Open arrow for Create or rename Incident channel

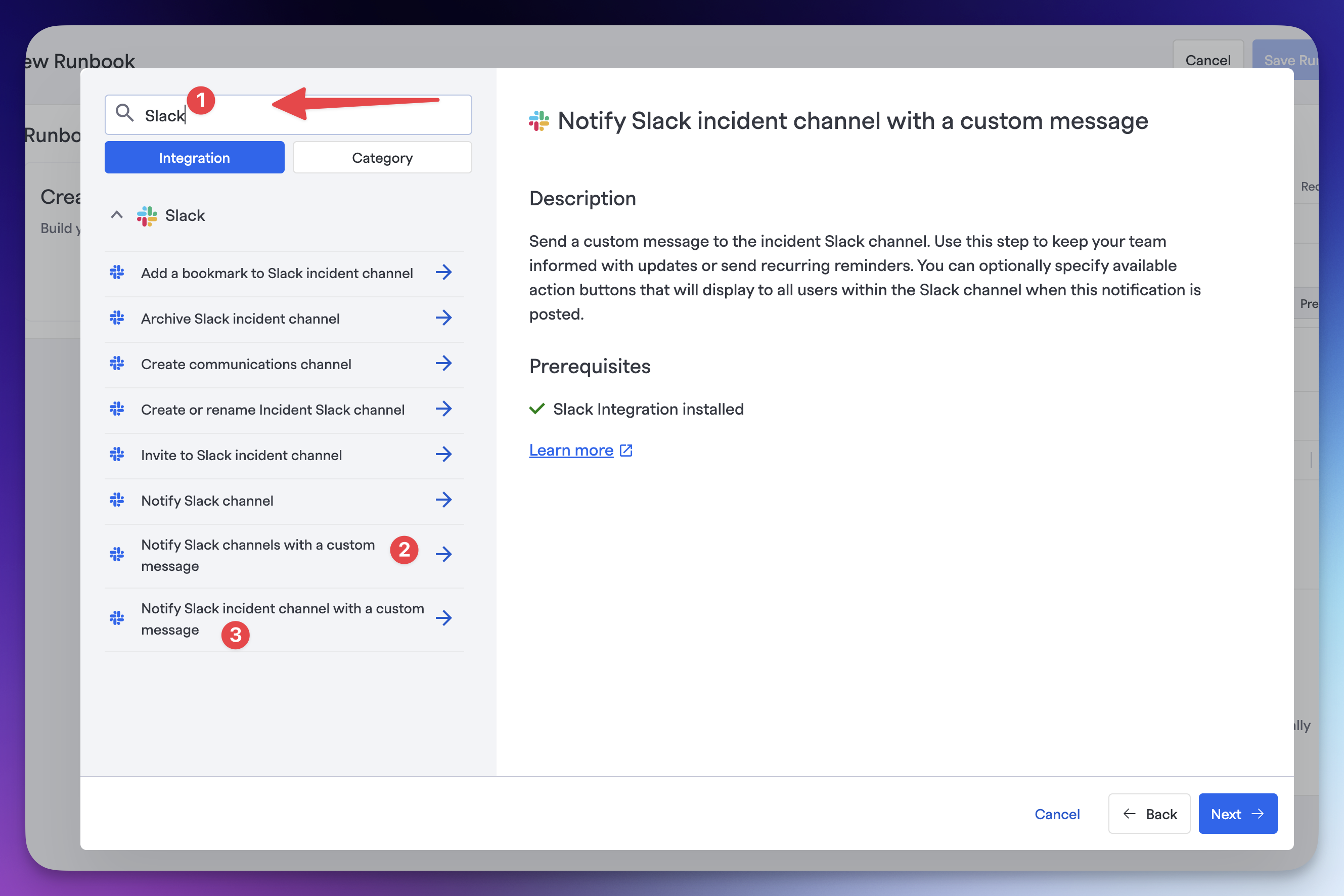pos(443,409)
